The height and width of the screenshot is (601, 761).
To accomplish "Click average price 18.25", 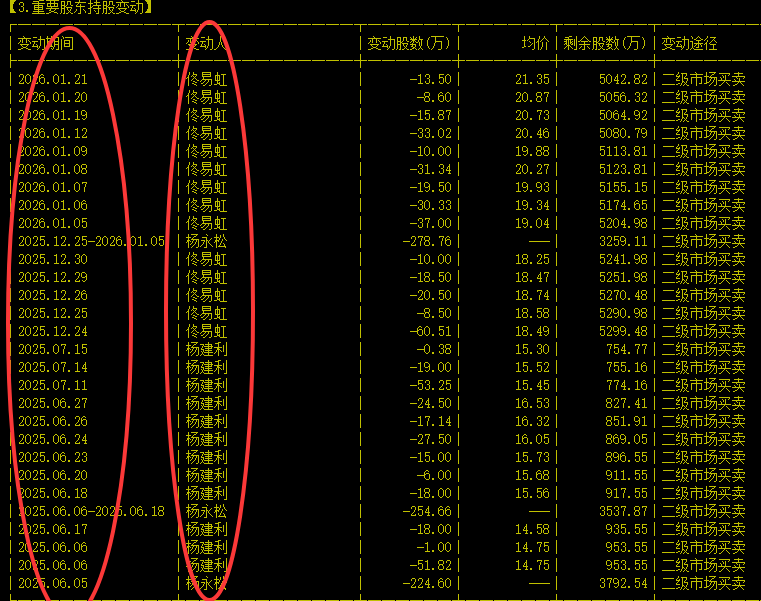I will (532, 259).
